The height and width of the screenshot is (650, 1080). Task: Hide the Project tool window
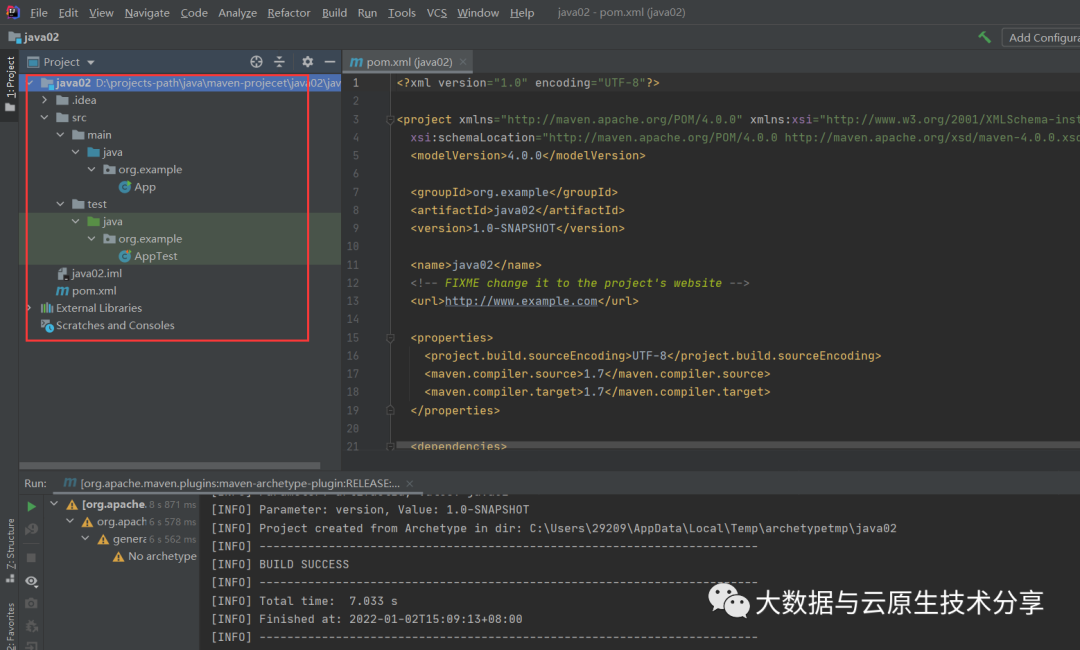pyautogui.click(x=329, y=62)
